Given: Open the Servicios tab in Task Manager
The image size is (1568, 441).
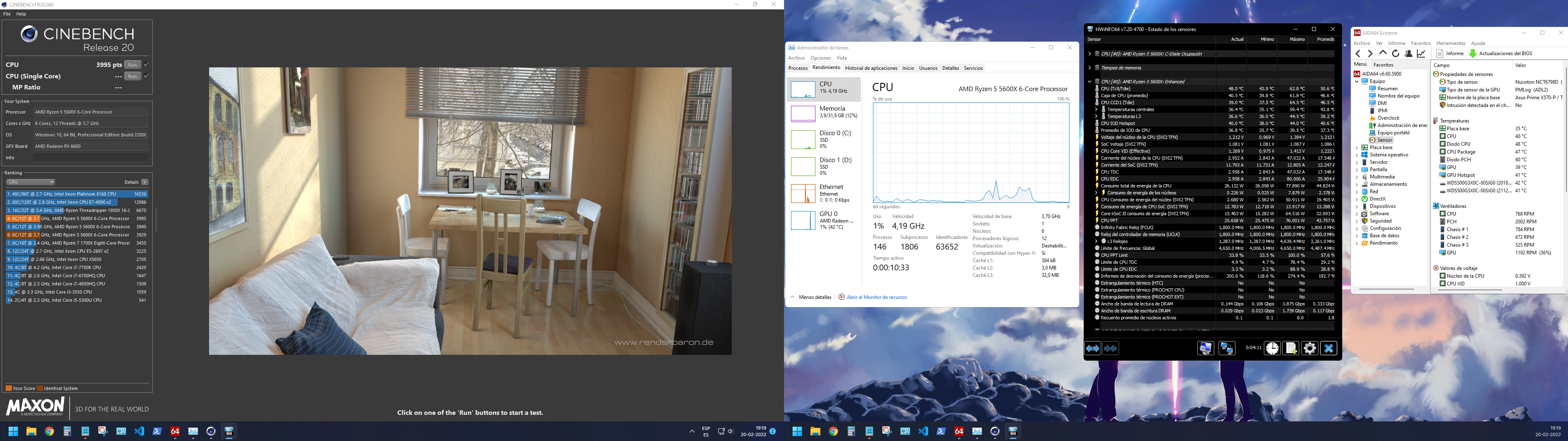Looking at the screenshot, I should click(973, 68).
